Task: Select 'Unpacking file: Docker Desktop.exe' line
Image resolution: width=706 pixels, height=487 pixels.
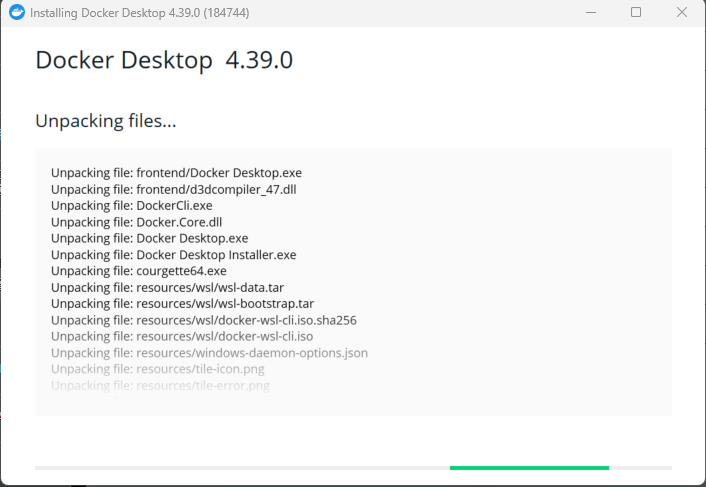Action: pos(149,238)
